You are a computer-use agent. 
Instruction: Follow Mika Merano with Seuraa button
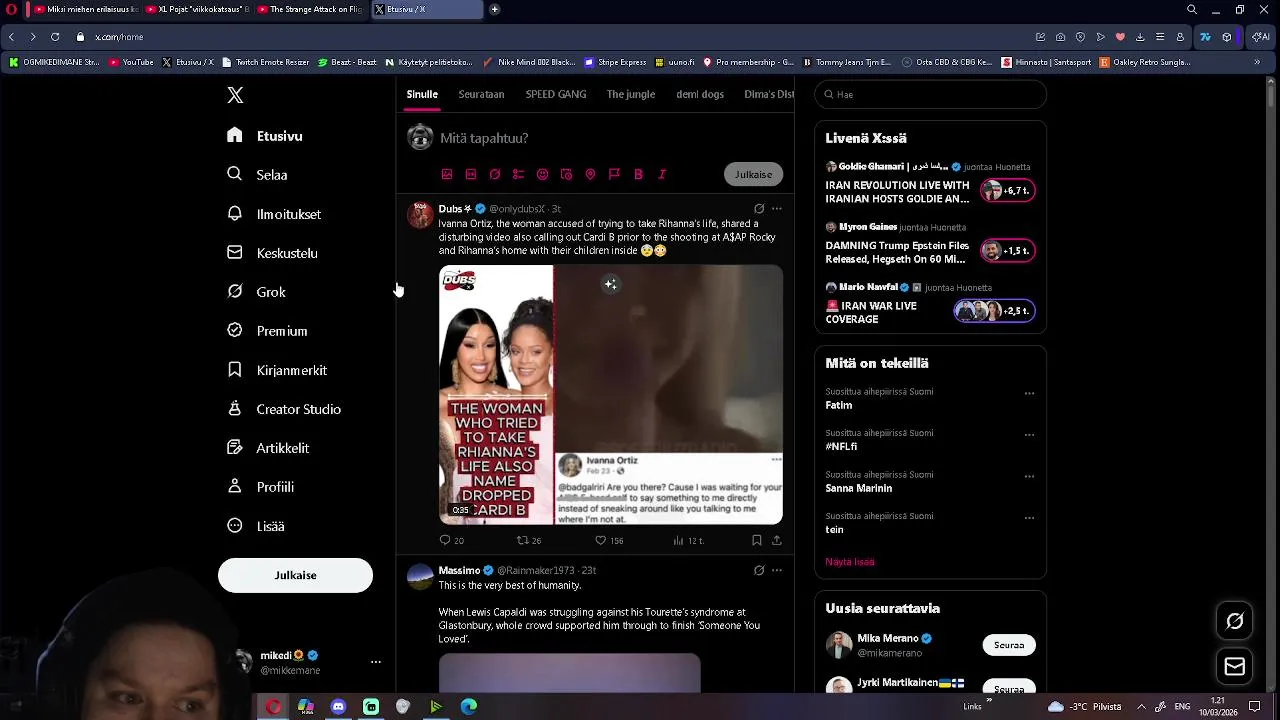(x=1009, y=645)
